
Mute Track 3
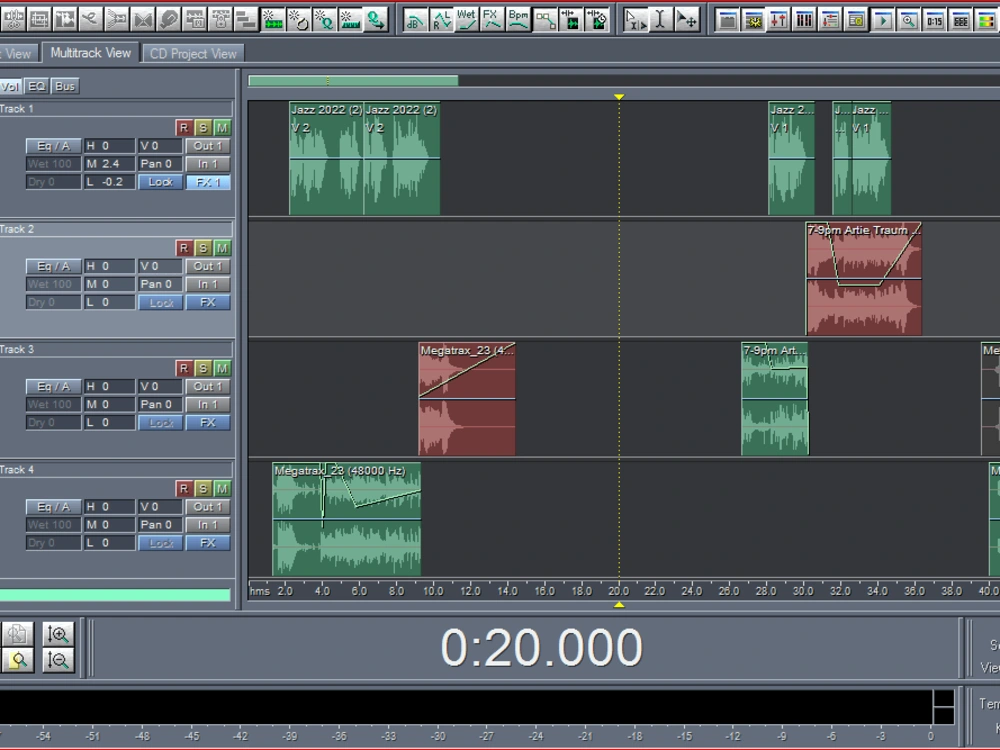click(x=222, y=368)
